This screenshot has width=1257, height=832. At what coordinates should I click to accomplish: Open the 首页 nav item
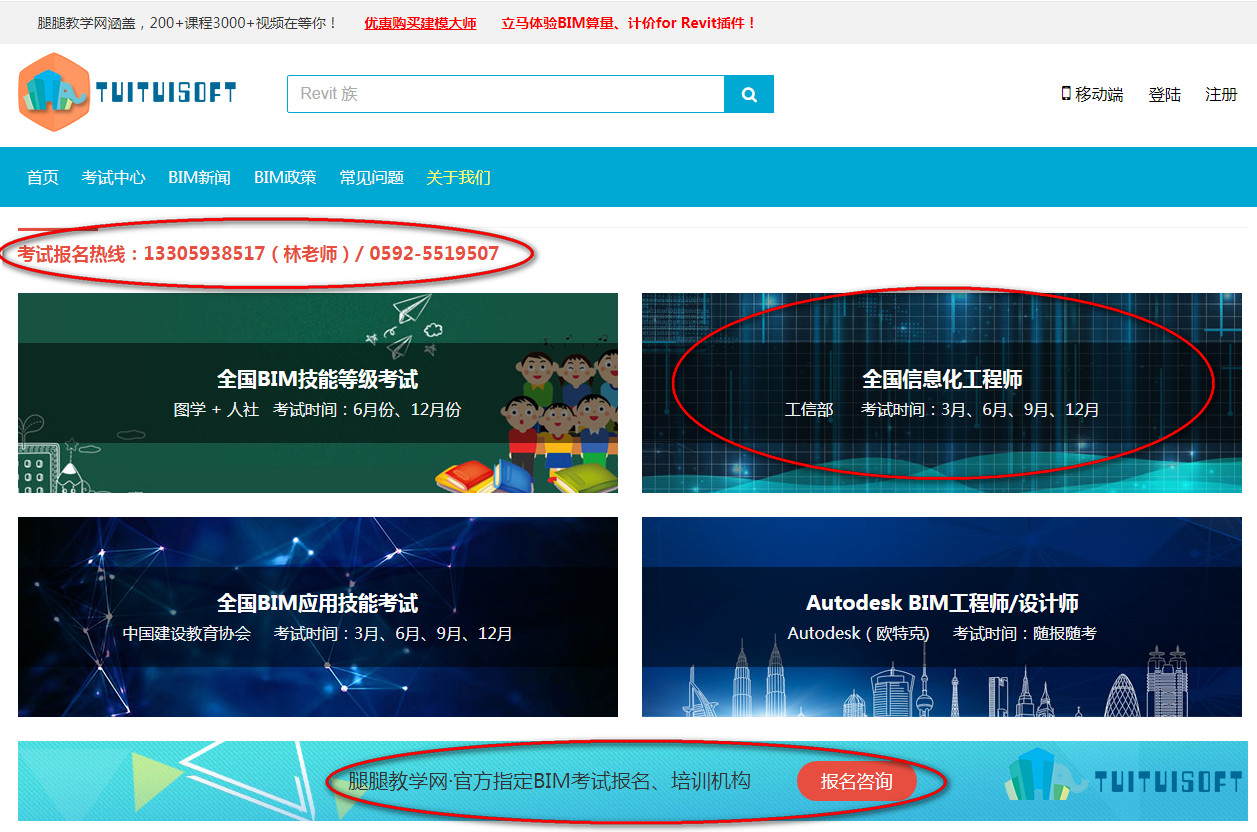tap(43, 178)
